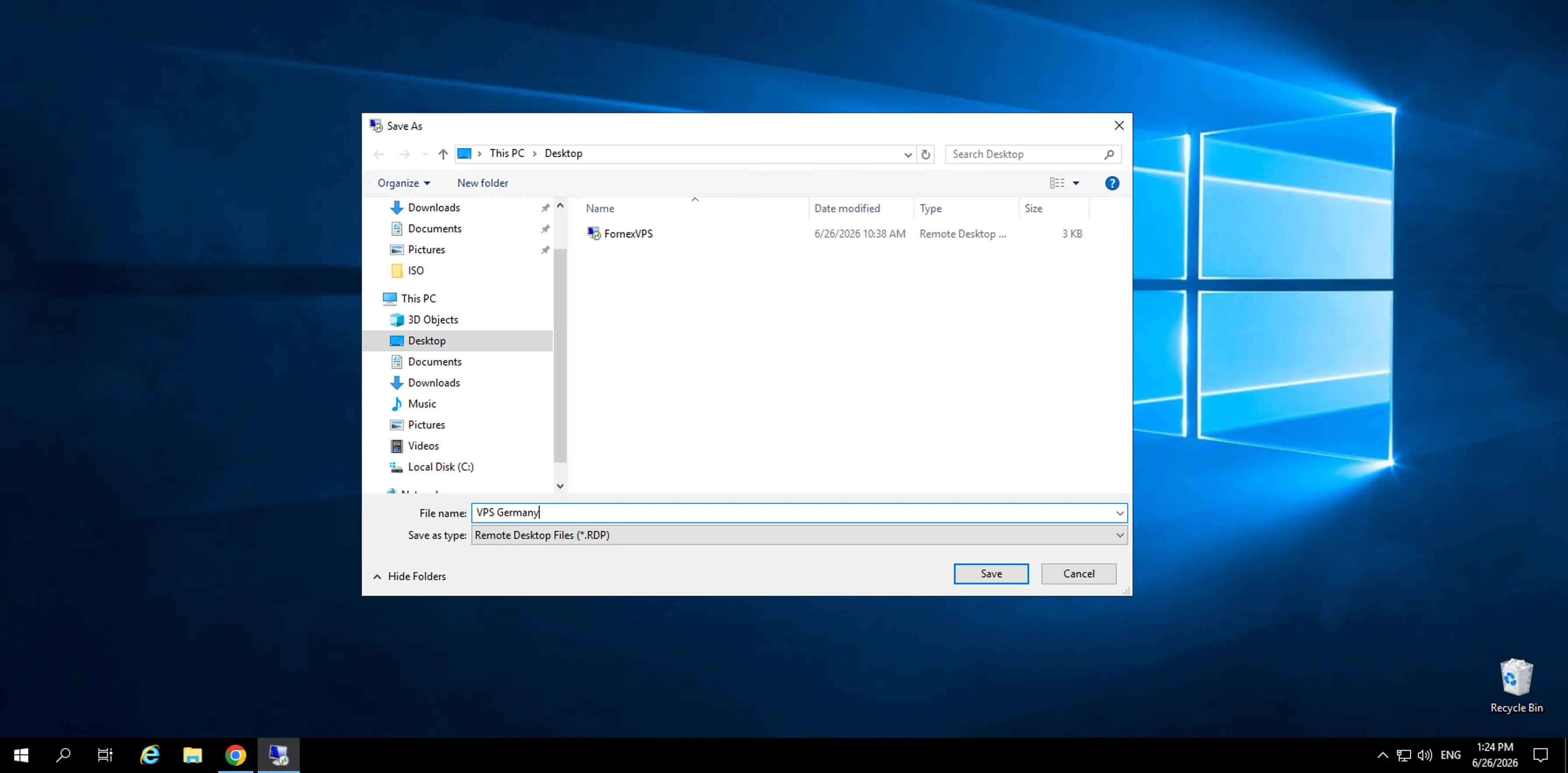Open dialog Help icon

(x=1112, y=183)
